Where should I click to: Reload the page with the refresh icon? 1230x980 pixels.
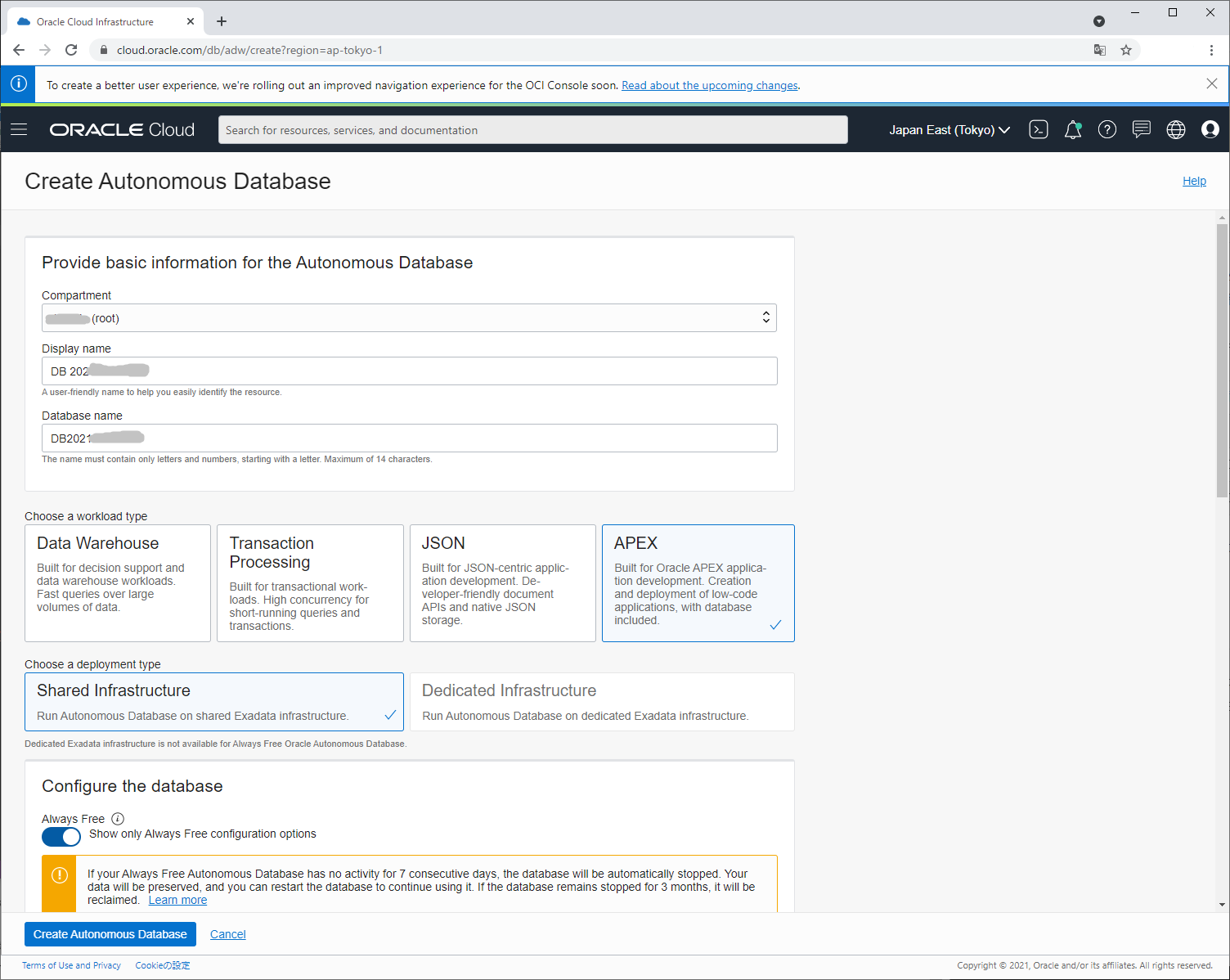71,50
